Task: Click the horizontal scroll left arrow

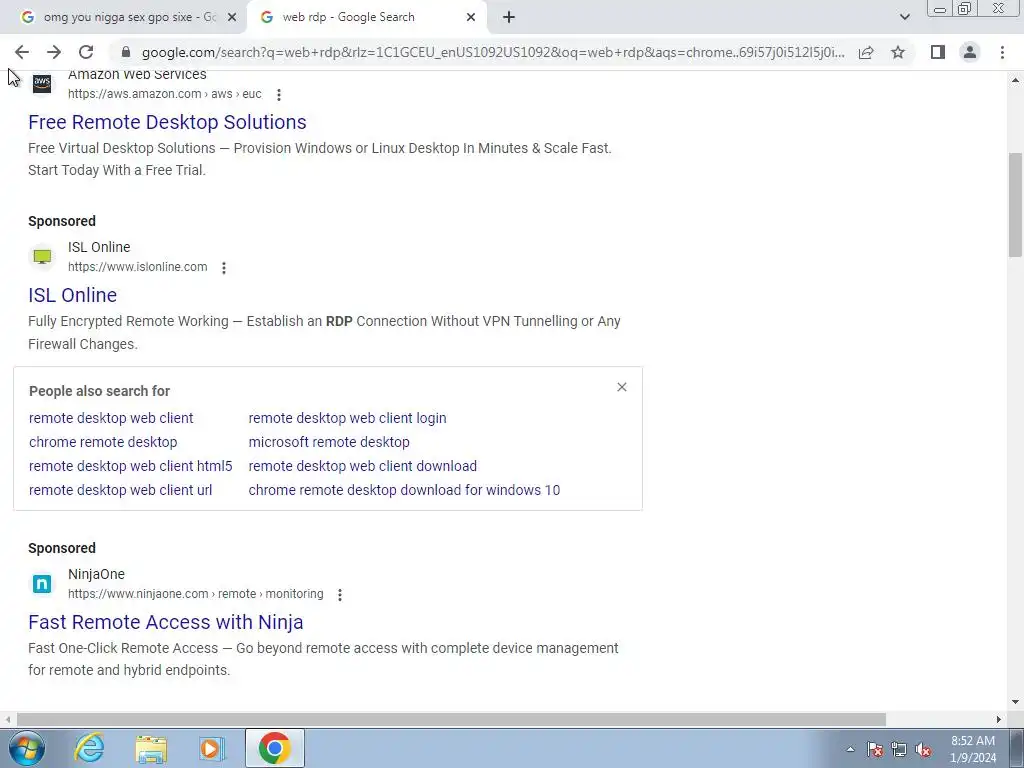Action: click(8, 719)
